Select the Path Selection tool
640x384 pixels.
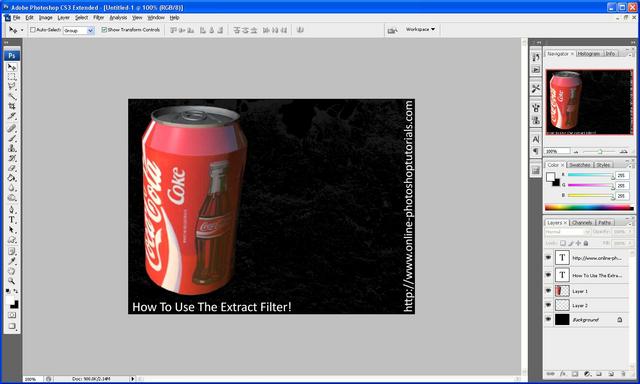[x=12, y=230]
